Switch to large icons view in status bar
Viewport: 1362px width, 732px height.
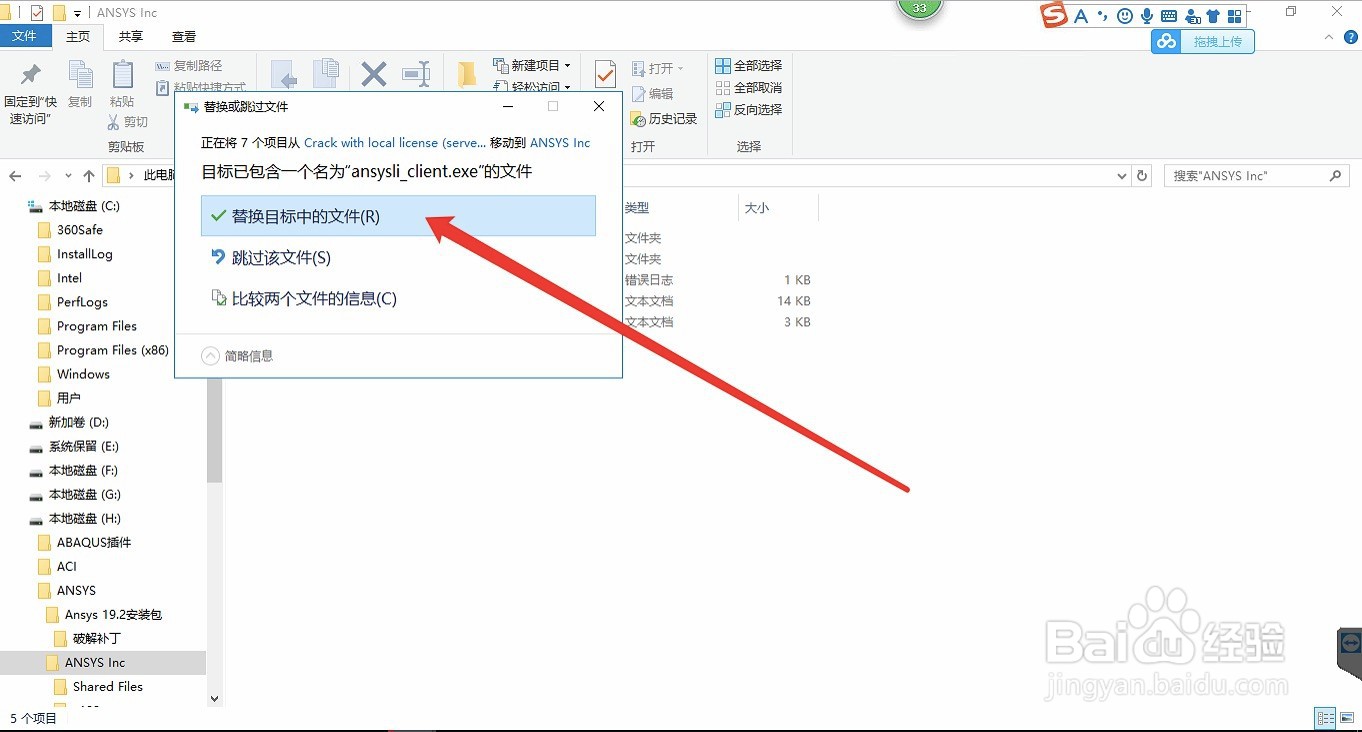tap(1347, 718)
